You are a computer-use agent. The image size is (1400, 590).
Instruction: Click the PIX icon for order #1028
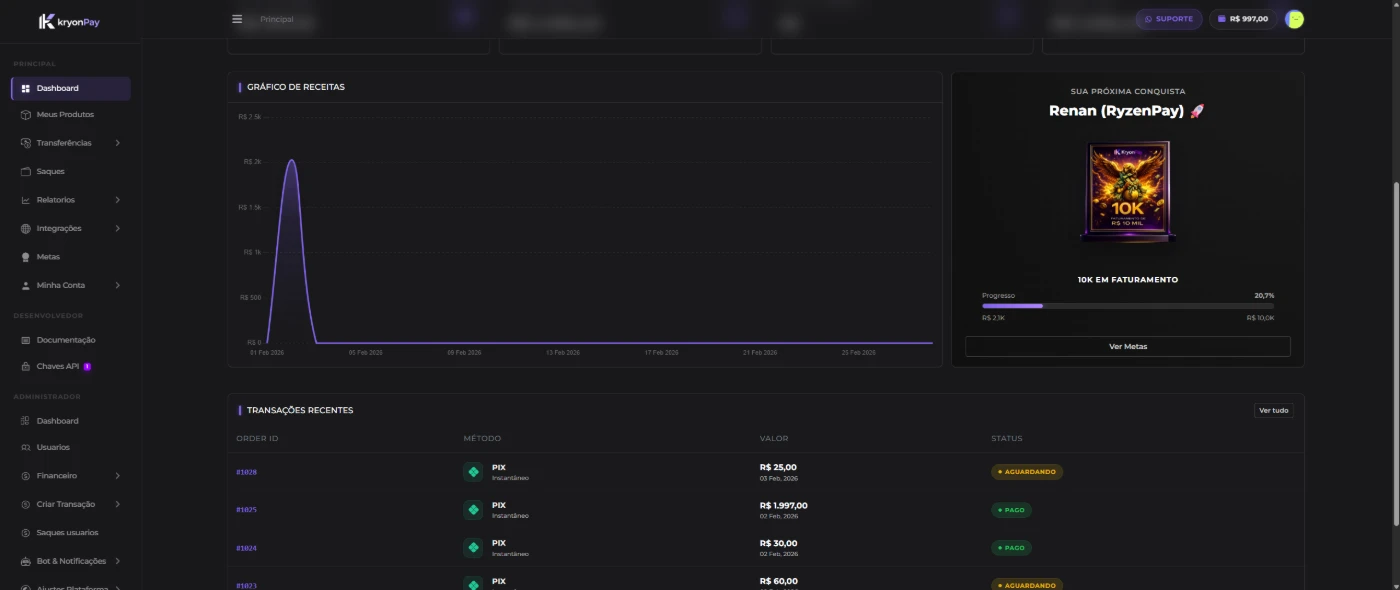473,472
